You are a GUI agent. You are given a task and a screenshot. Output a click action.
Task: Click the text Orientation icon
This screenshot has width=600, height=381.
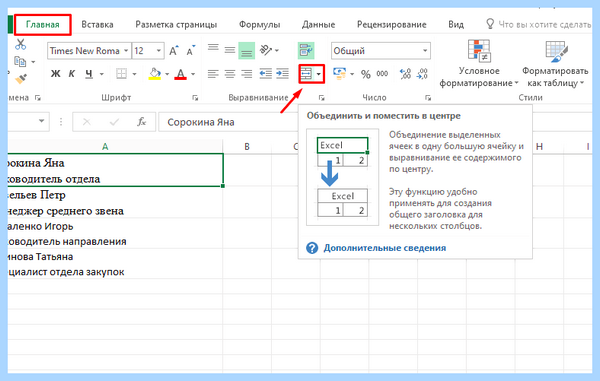(x=266, y=50)
